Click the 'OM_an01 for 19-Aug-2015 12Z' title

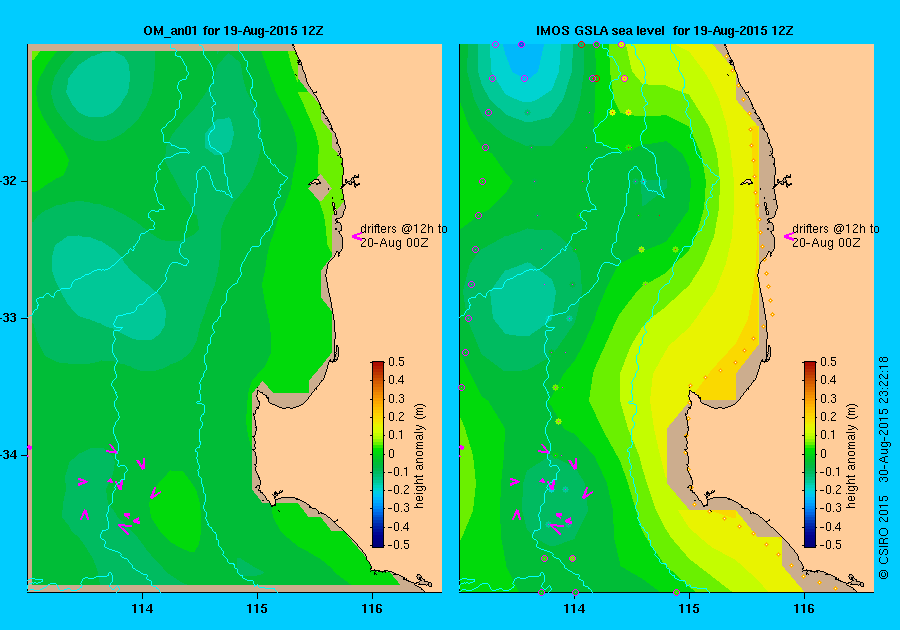(233, 31)
